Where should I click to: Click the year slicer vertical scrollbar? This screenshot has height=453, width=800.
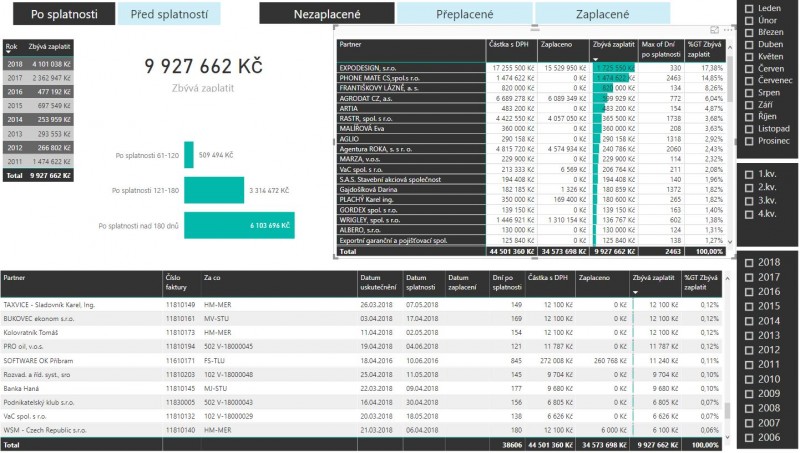pyautogui.click(x=726, y=409)
